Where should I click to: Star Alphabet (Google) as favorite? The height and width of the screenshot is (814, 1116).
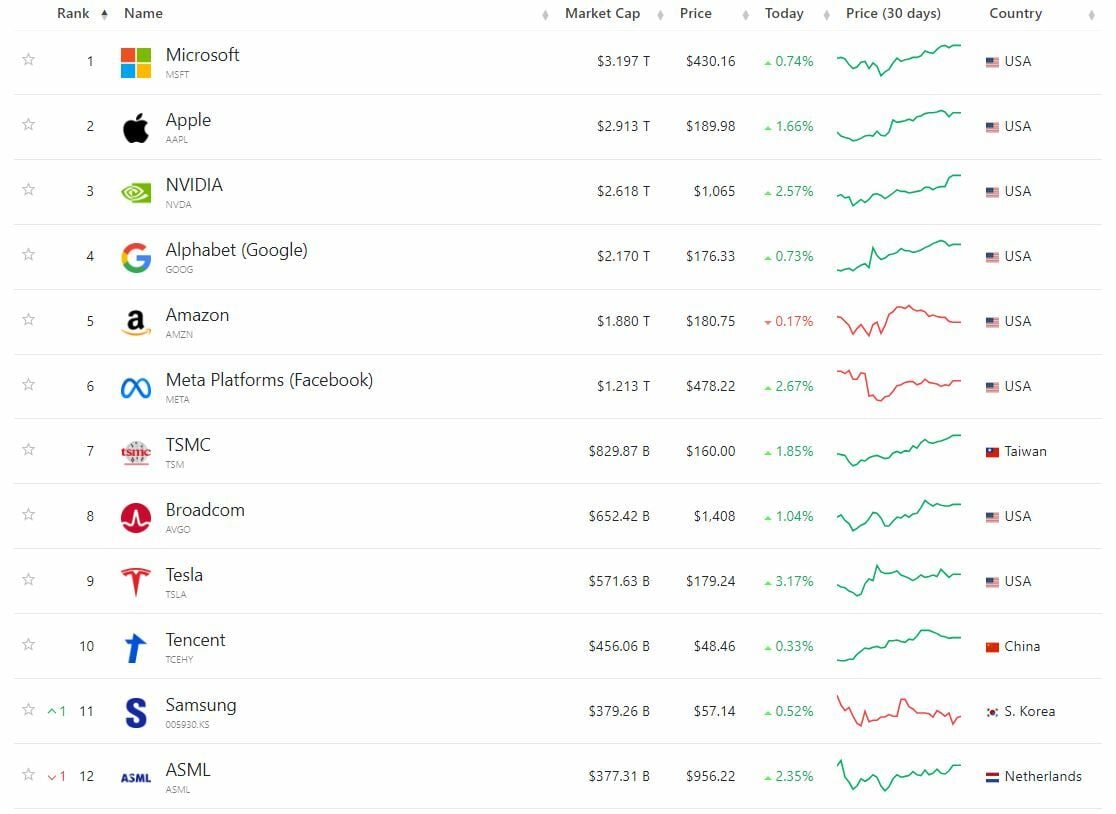[28, 255]
